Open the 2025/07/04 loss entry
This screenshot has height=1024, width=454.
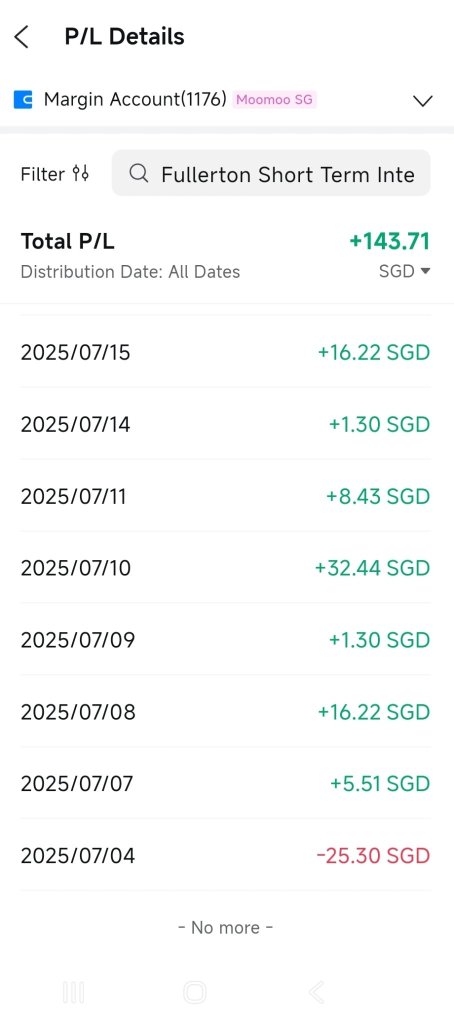click(x=225, y=856)
